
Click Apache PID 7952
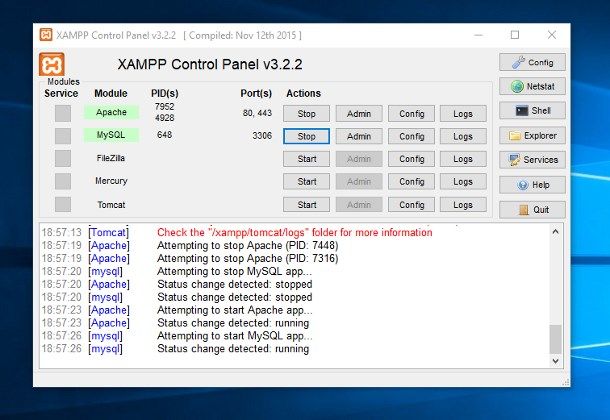(165, 107)
